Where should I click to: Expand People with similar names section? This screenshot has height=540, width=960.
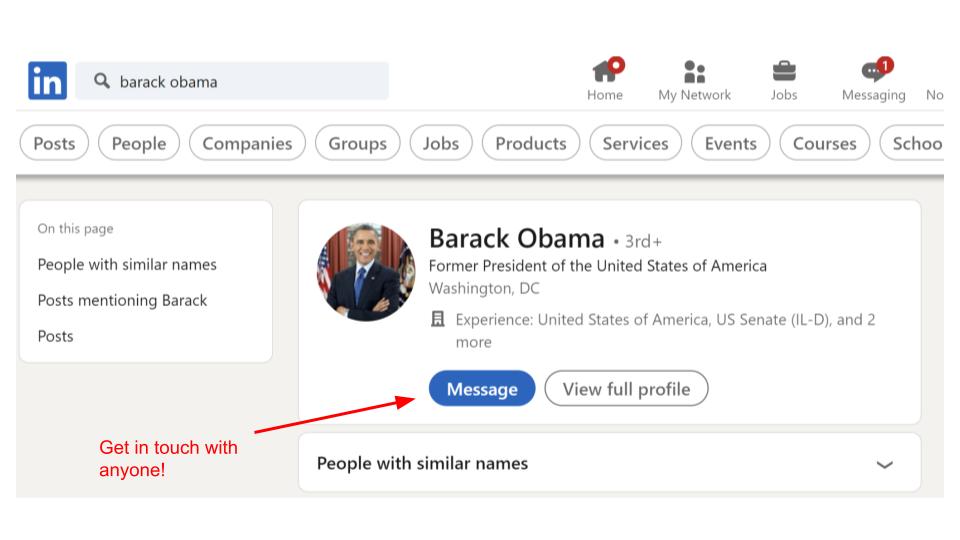884,464
